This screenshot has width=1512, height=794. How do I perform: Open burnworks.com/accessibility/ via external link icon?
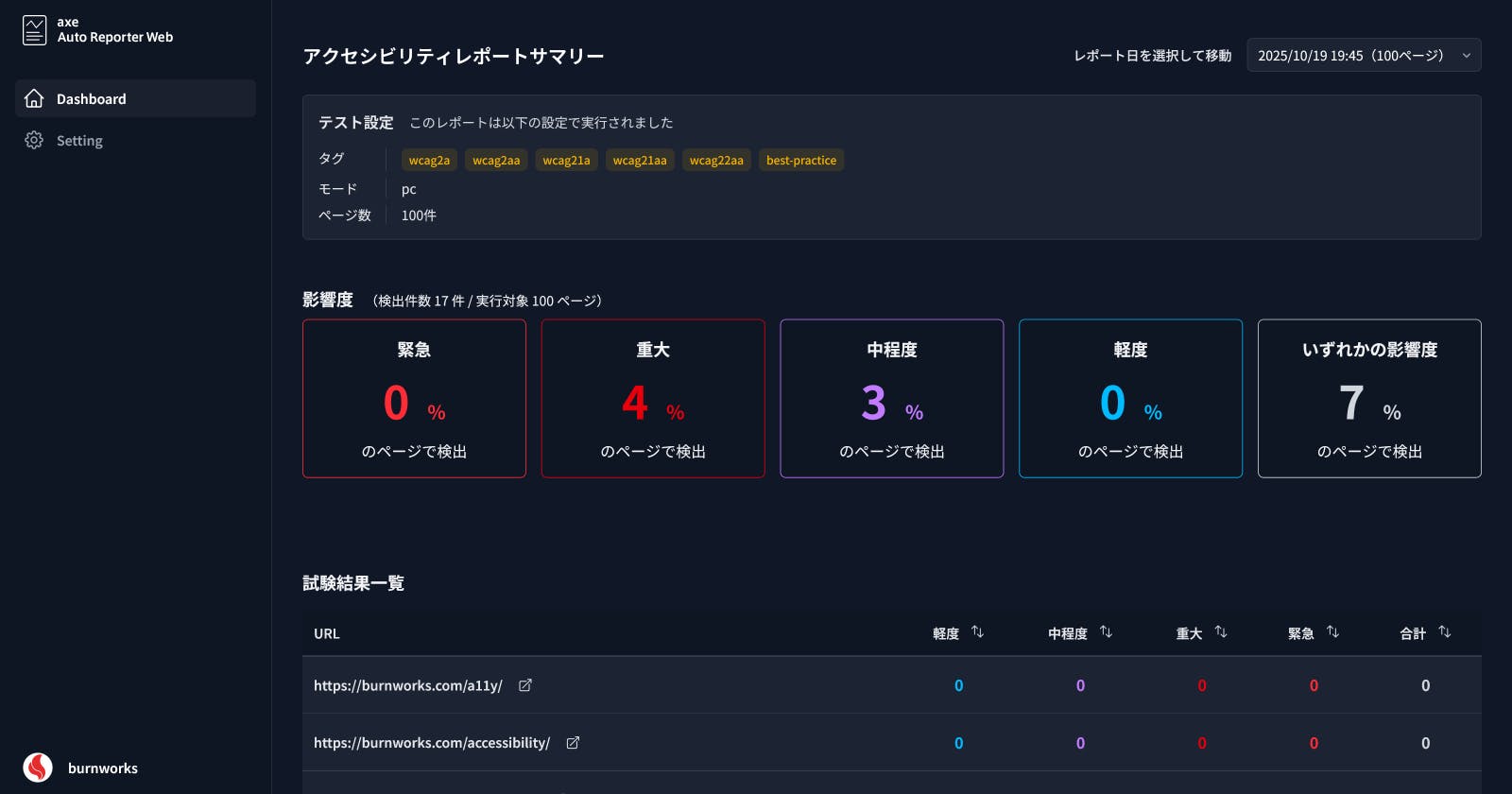coord(573,743)
